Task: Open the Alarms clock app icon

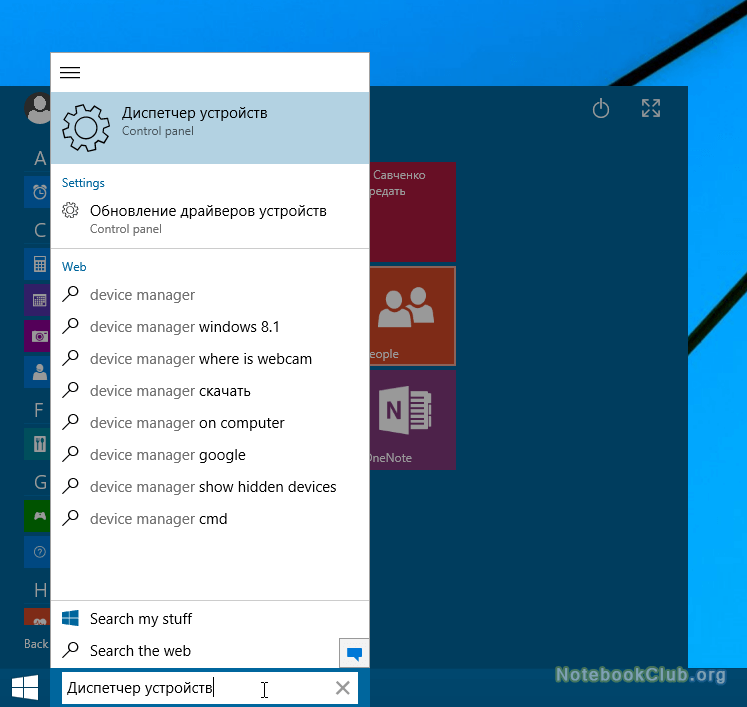Action: click(38, 192)
